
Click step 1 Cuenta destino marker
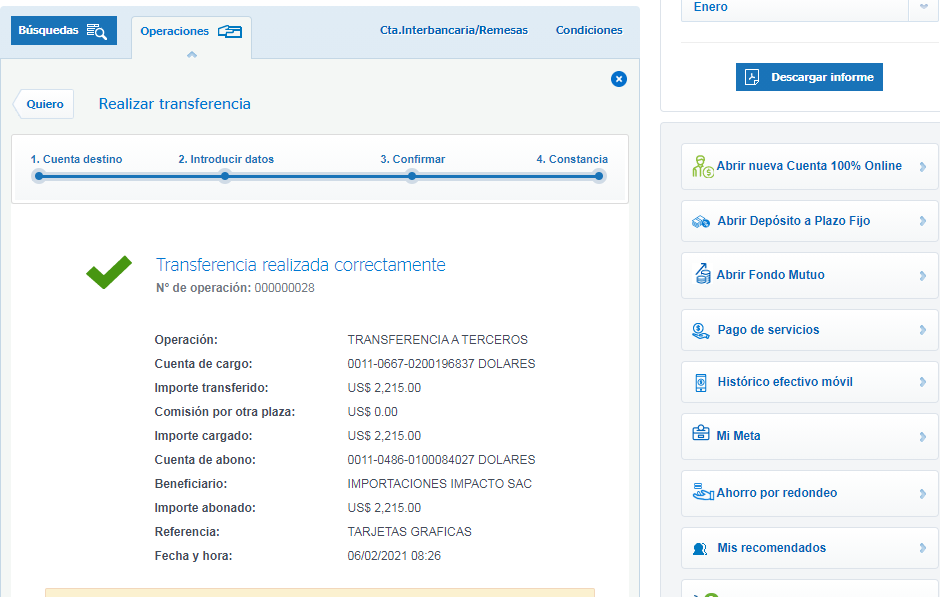(39, 176)
